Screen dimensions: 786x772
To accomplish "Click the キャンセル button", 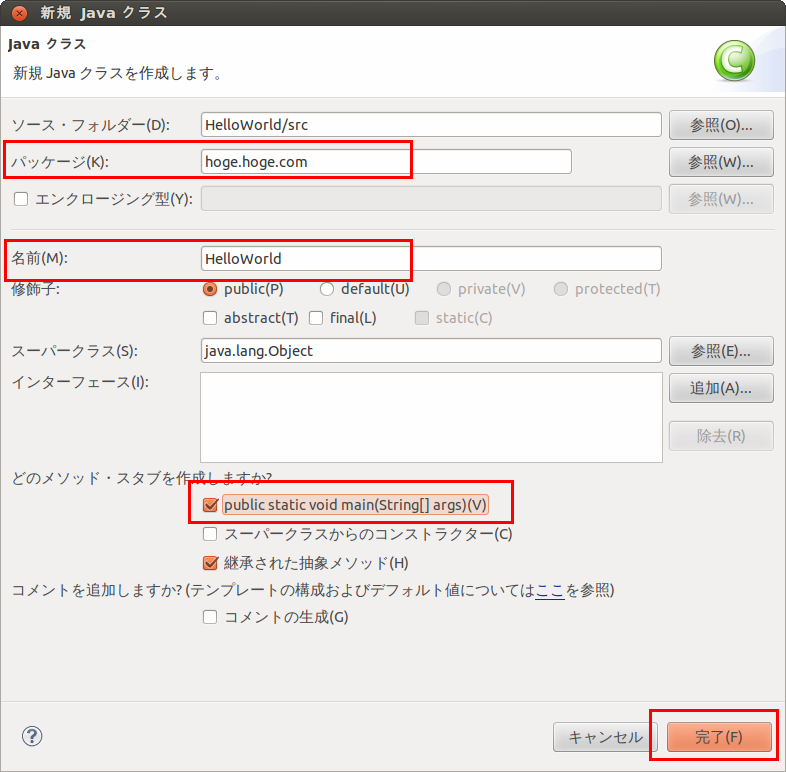I will [605, 737].
